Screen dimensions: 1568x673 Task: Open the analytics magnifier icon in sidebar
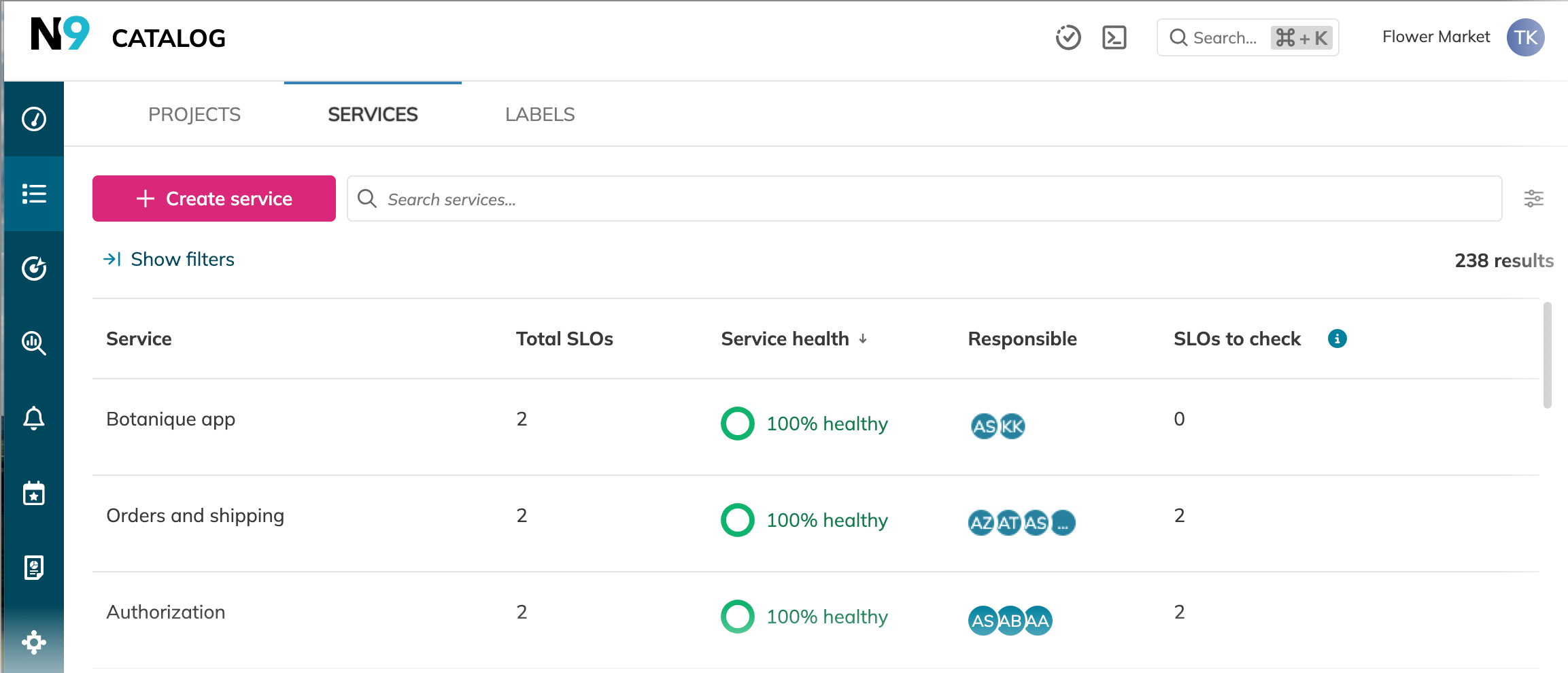34,343
